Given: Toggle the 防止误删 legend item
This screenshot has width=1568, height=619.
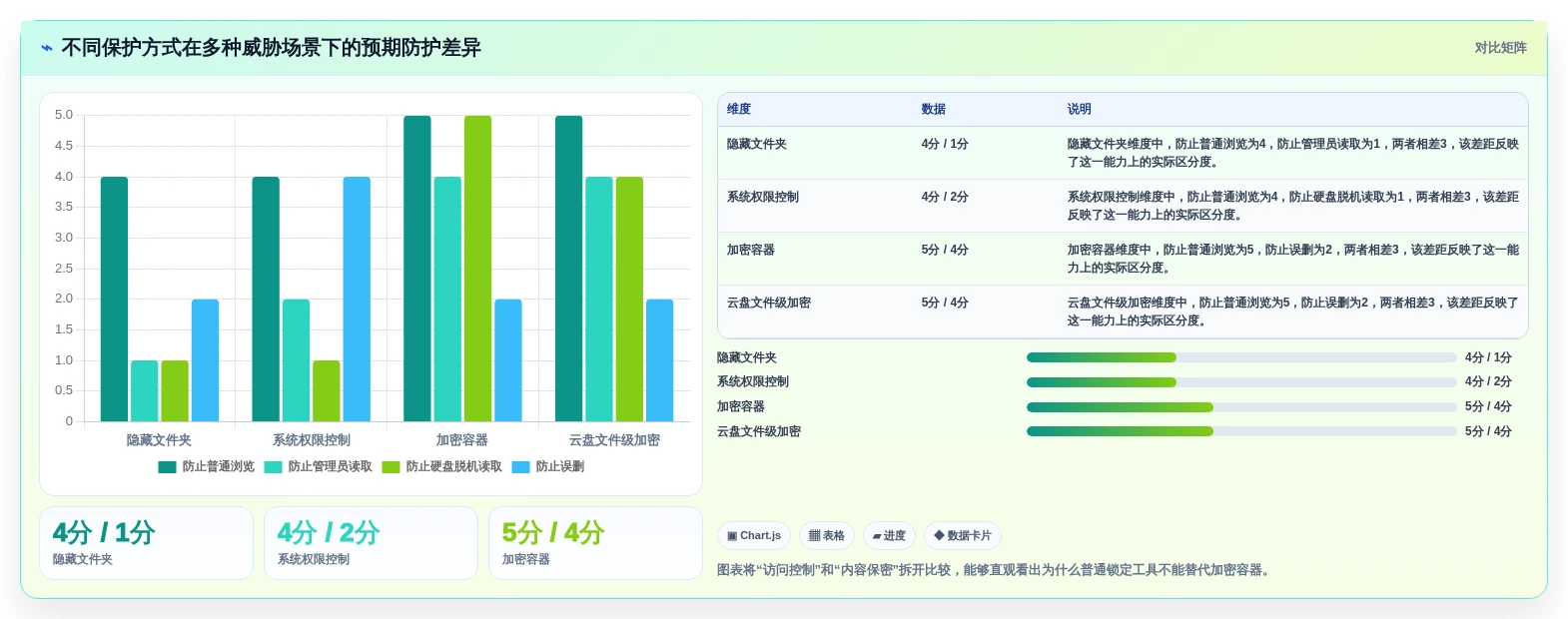Looking at the screenshot, I should [547, 466].
